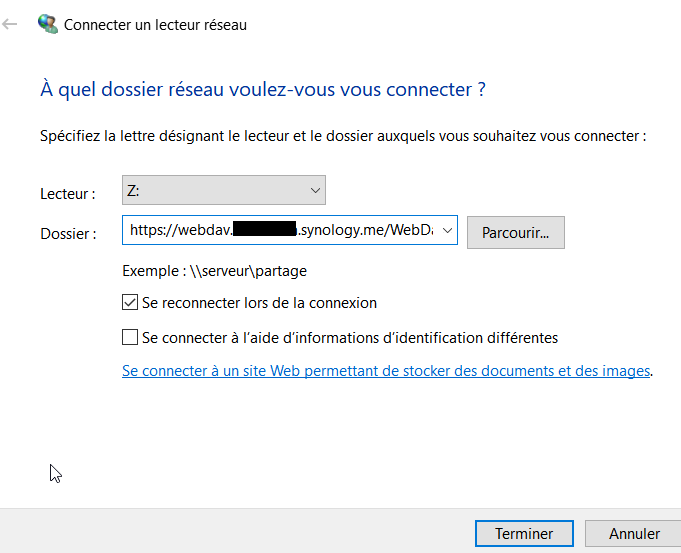Click the 'Lecteur :' label
This screenshot has height=553, width=681.
68,193
